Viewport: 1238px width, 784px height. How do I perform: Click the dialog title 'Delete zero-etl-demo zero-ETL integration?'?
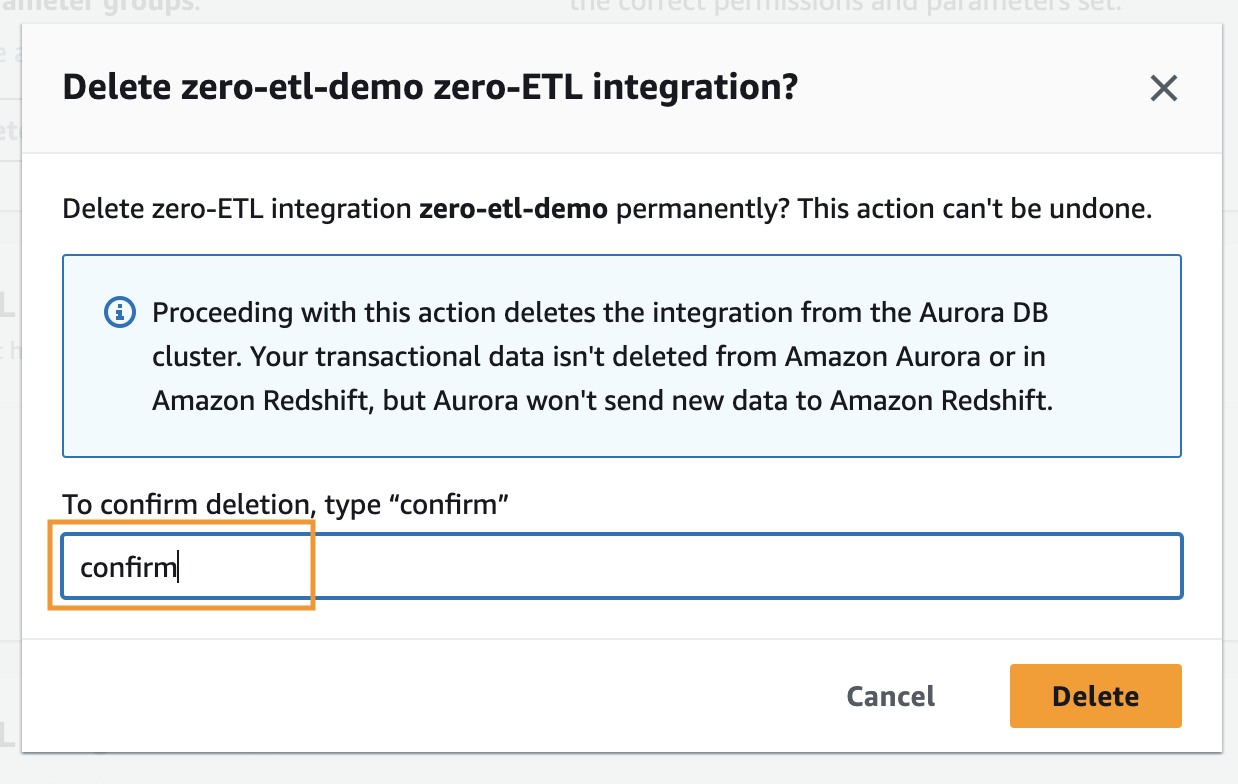(429, 88)
